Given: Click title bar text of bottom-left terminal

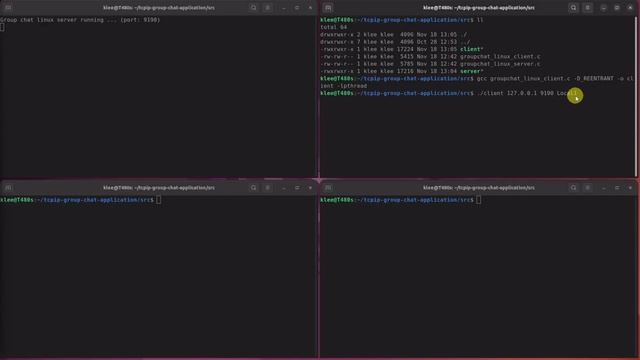Looking at the screenshot, I should click(x=159, y=187).
